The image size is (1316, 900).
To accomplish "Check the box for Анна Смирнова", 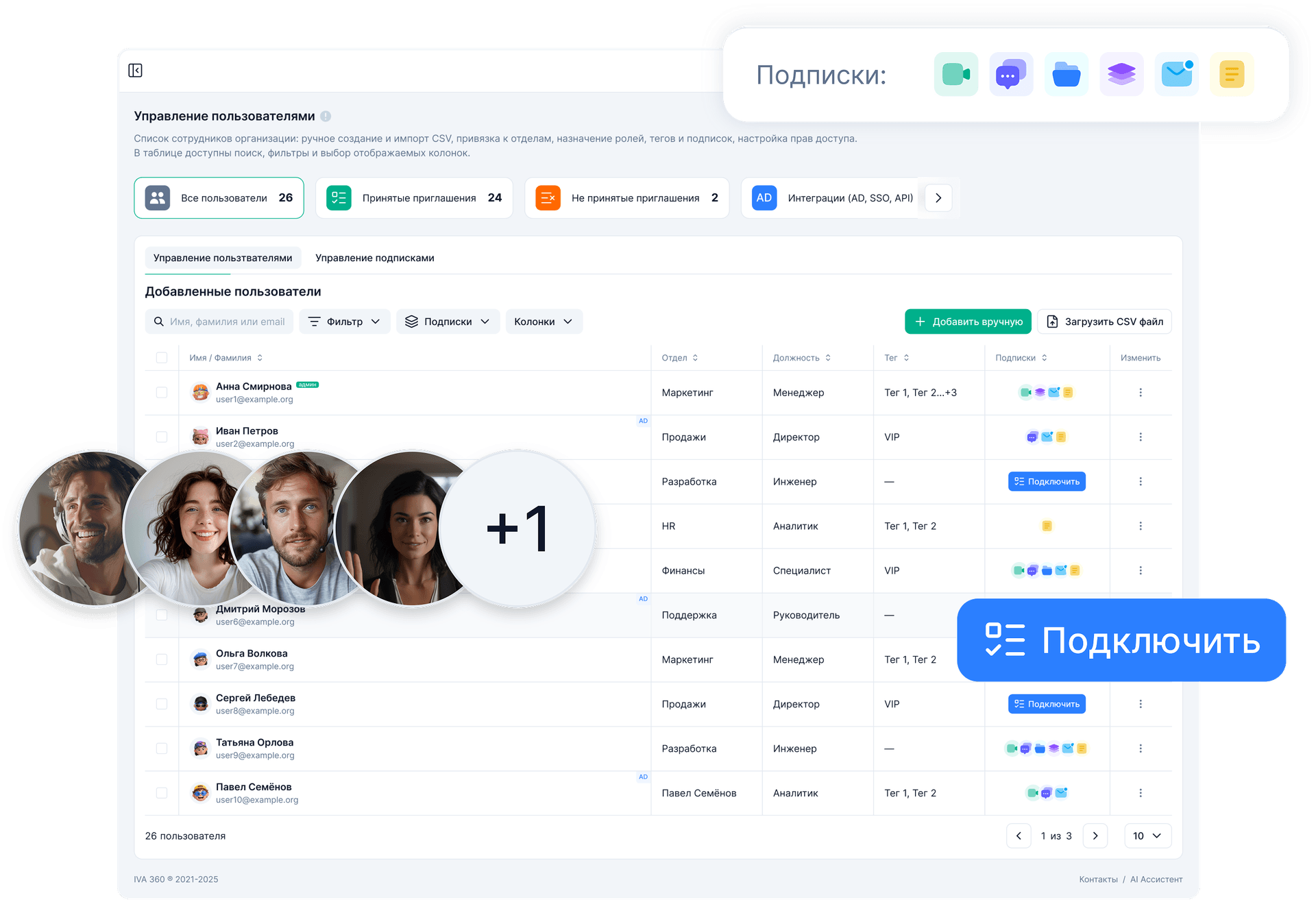I will tap(162, 393).
